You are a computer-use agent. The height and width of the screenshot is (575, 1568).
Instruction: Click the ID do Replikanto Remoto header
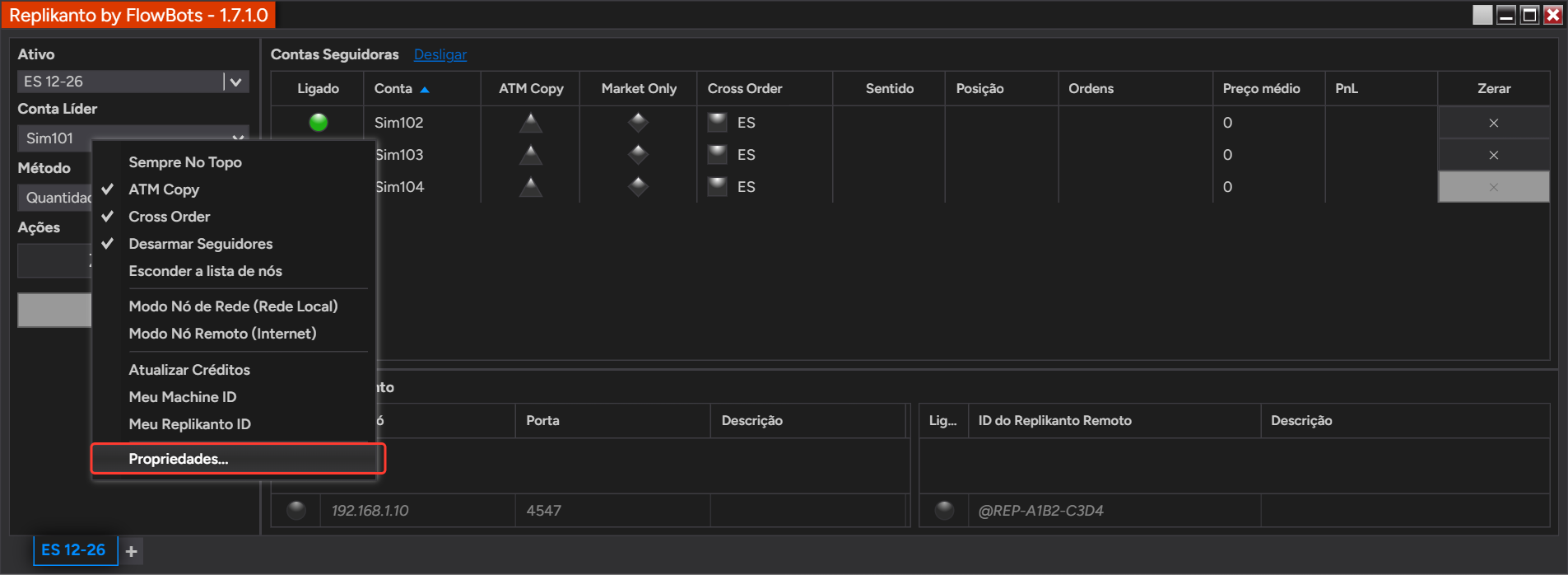(x=1114, y=421)
